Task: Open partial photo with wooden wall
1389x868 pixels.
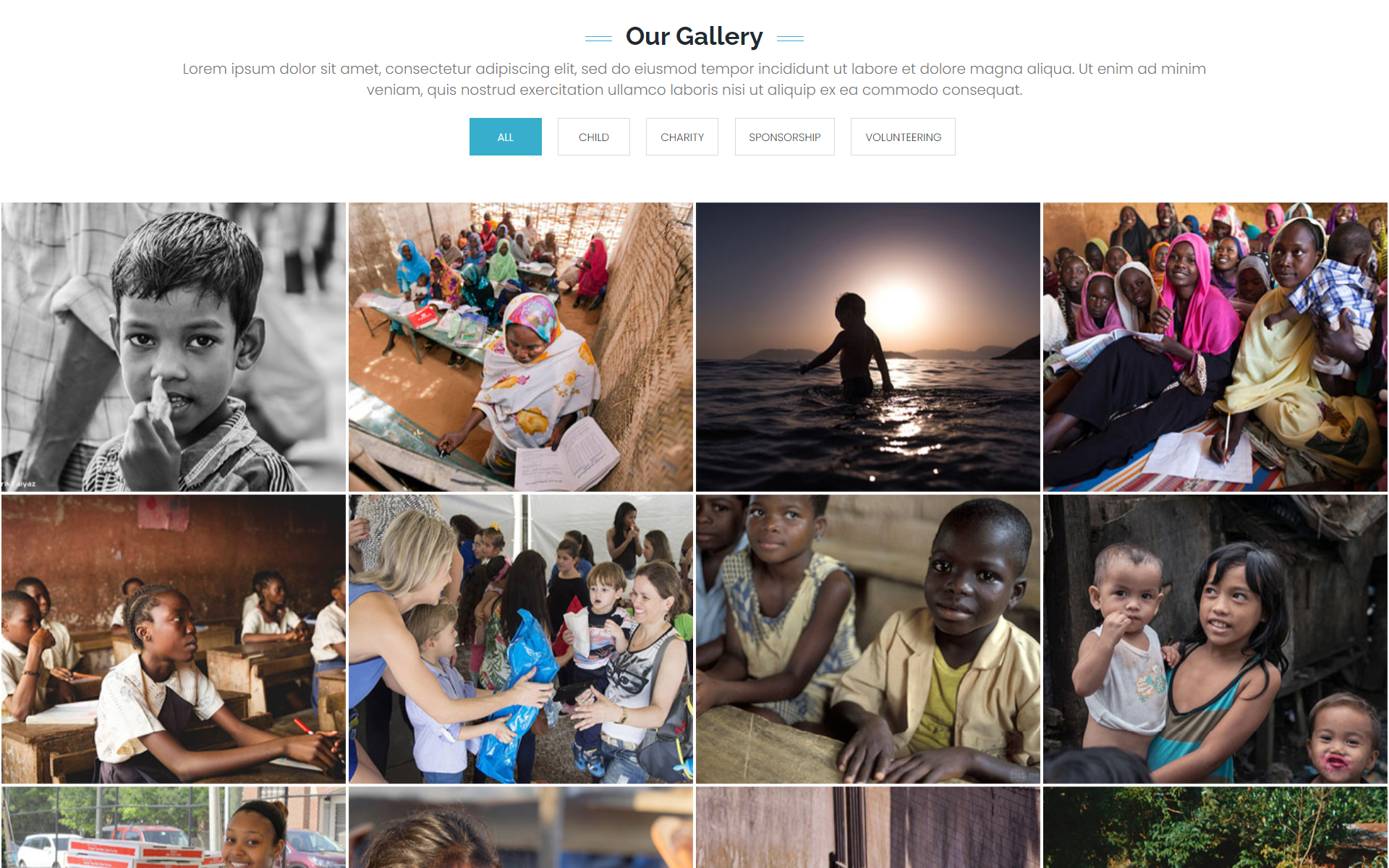Action: point(868,827)
